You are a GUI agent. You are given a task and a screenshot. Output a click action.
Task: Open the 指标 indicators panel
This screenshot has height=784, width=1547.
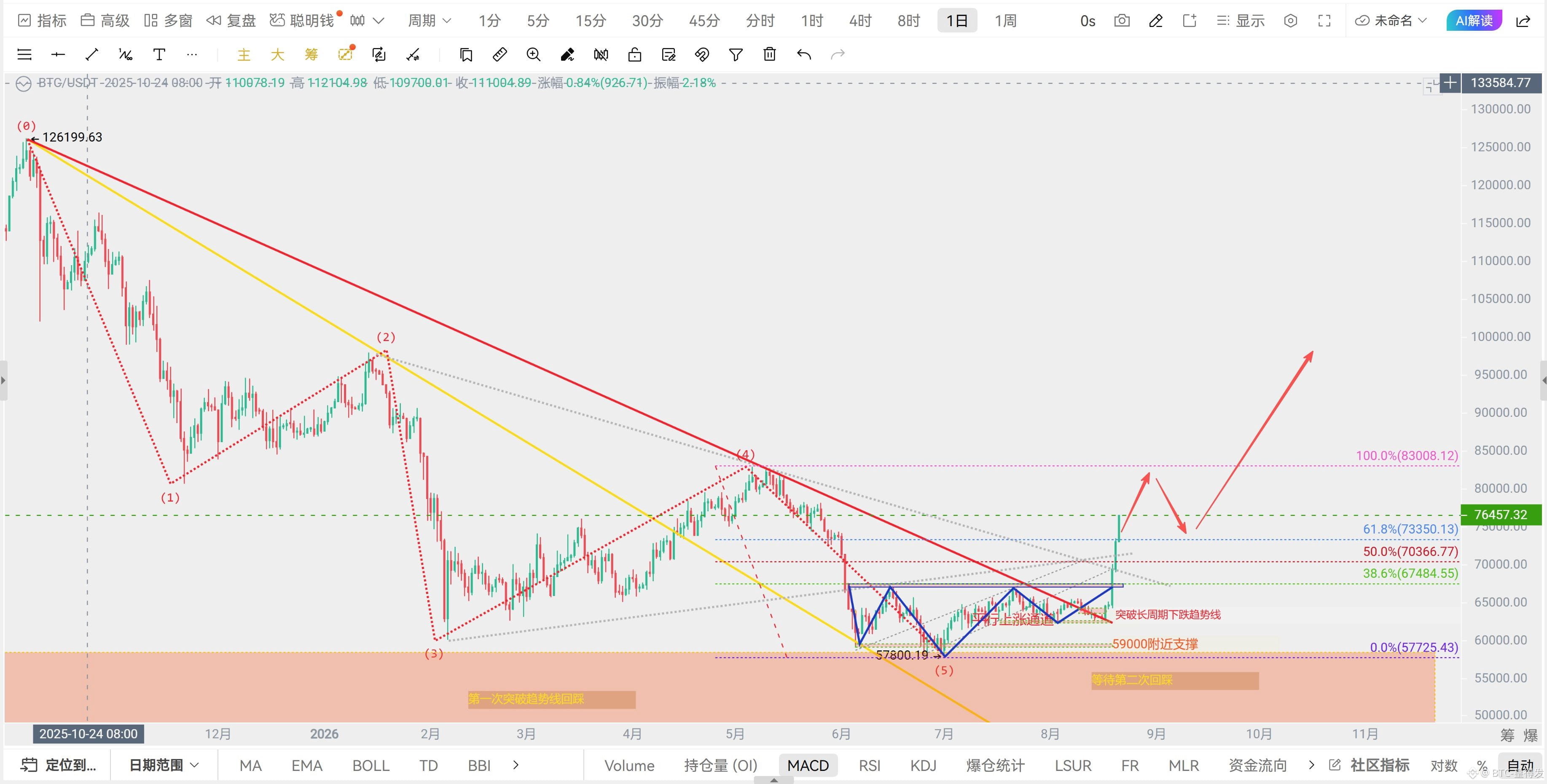tap(42, 21)
